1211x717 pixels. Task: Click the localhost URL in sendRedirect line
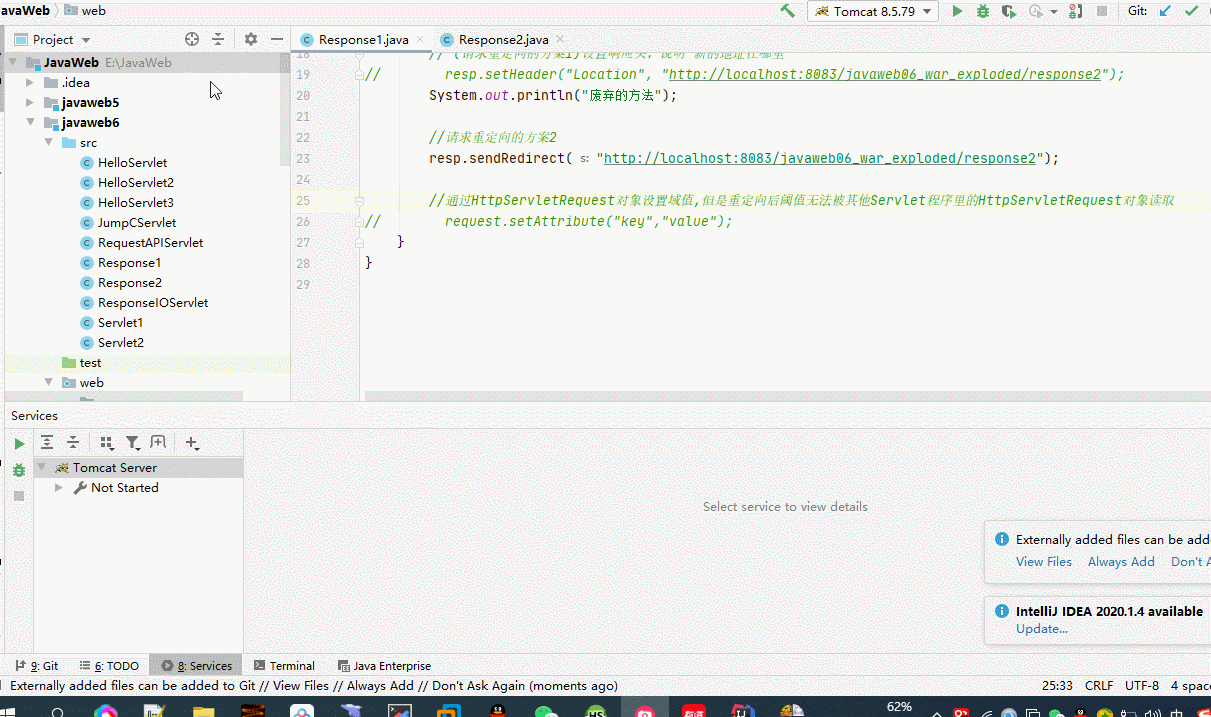tap(820, 158)
